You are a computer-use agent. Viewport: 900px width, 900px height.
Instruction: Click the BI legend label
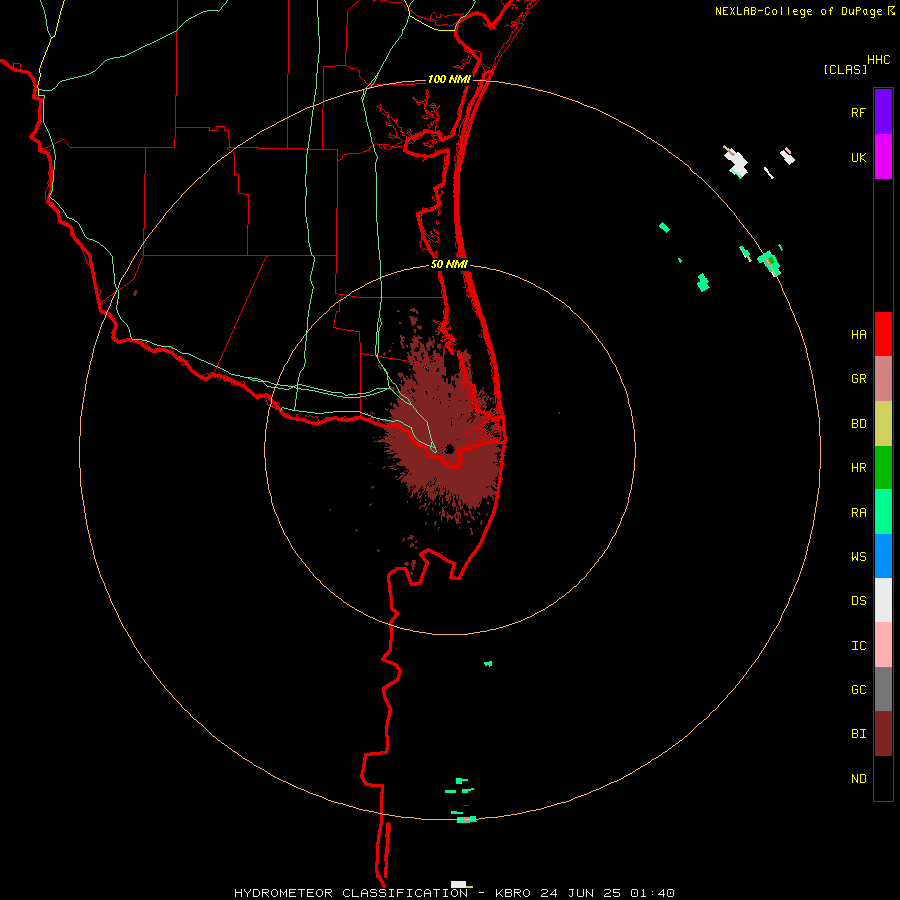pos(858,734)
